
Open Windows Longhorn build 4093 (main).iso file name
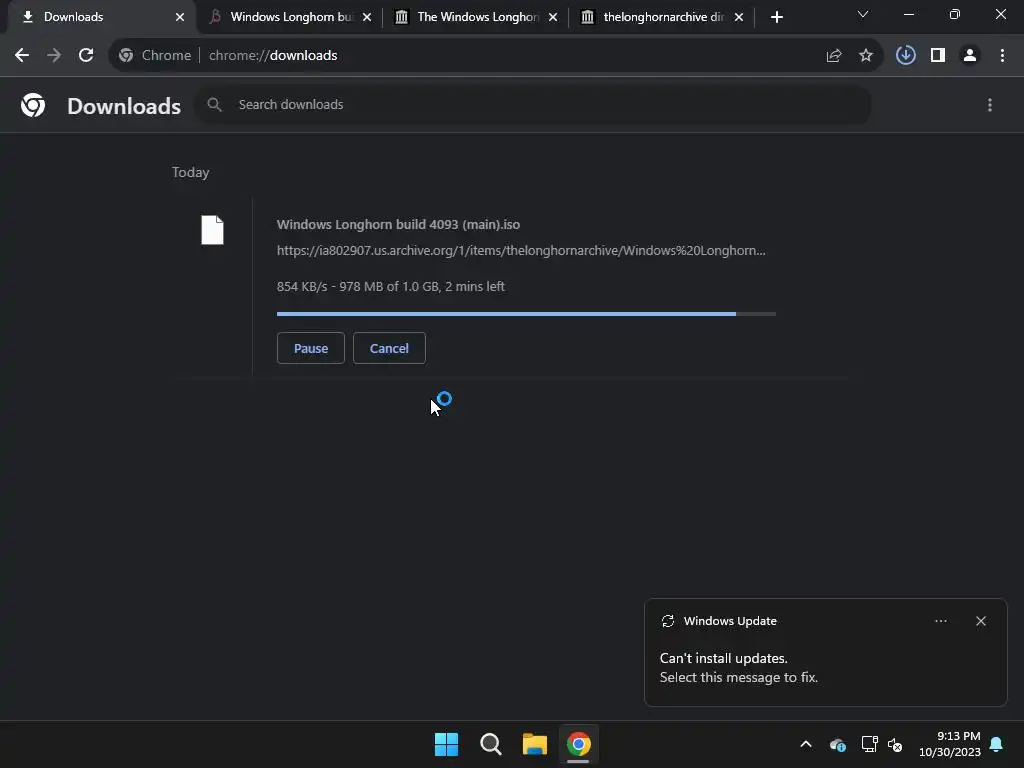[x=398, y=225]
